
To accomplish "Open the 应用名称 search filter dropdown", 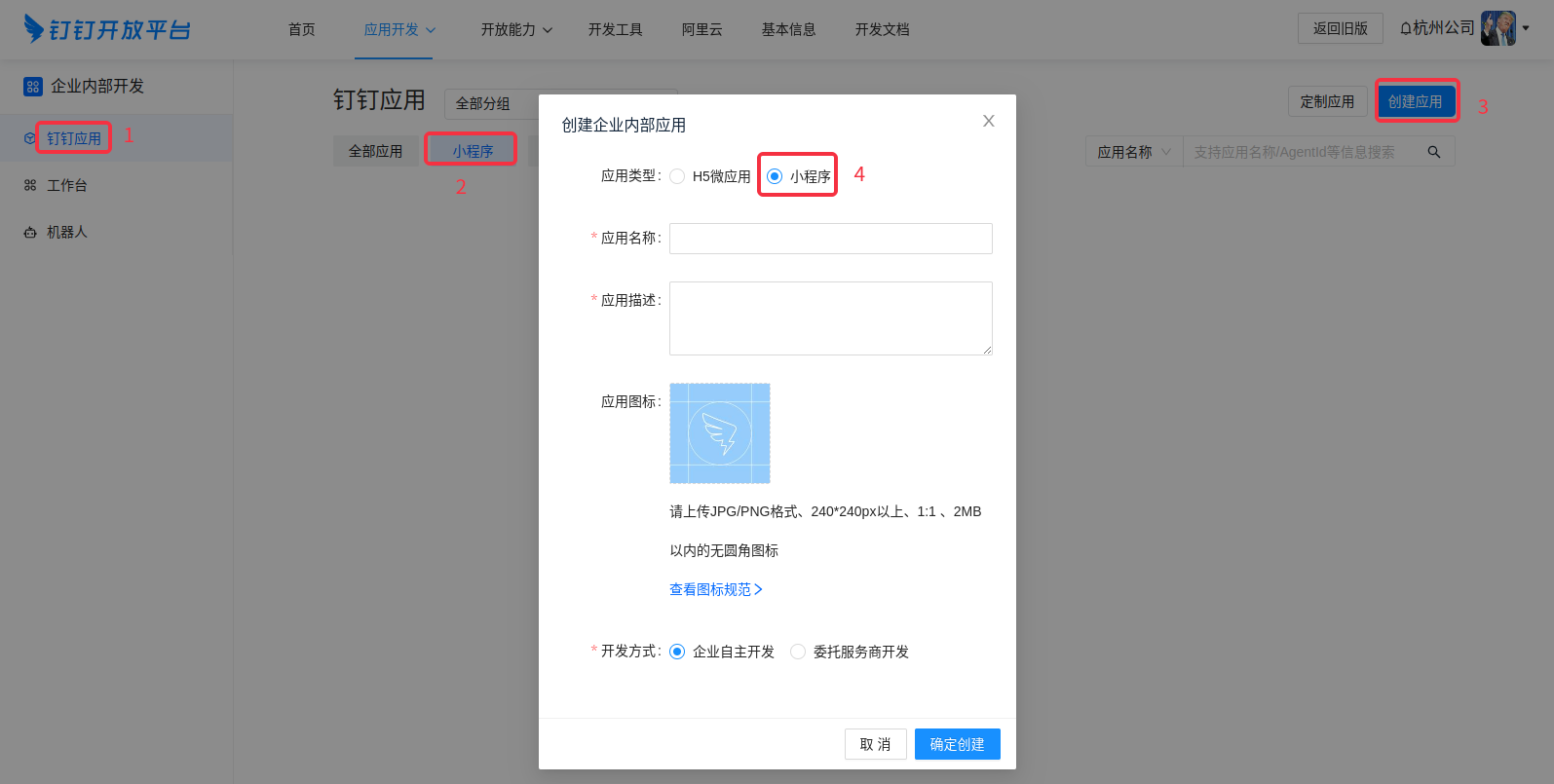I will click(1134, 152).
